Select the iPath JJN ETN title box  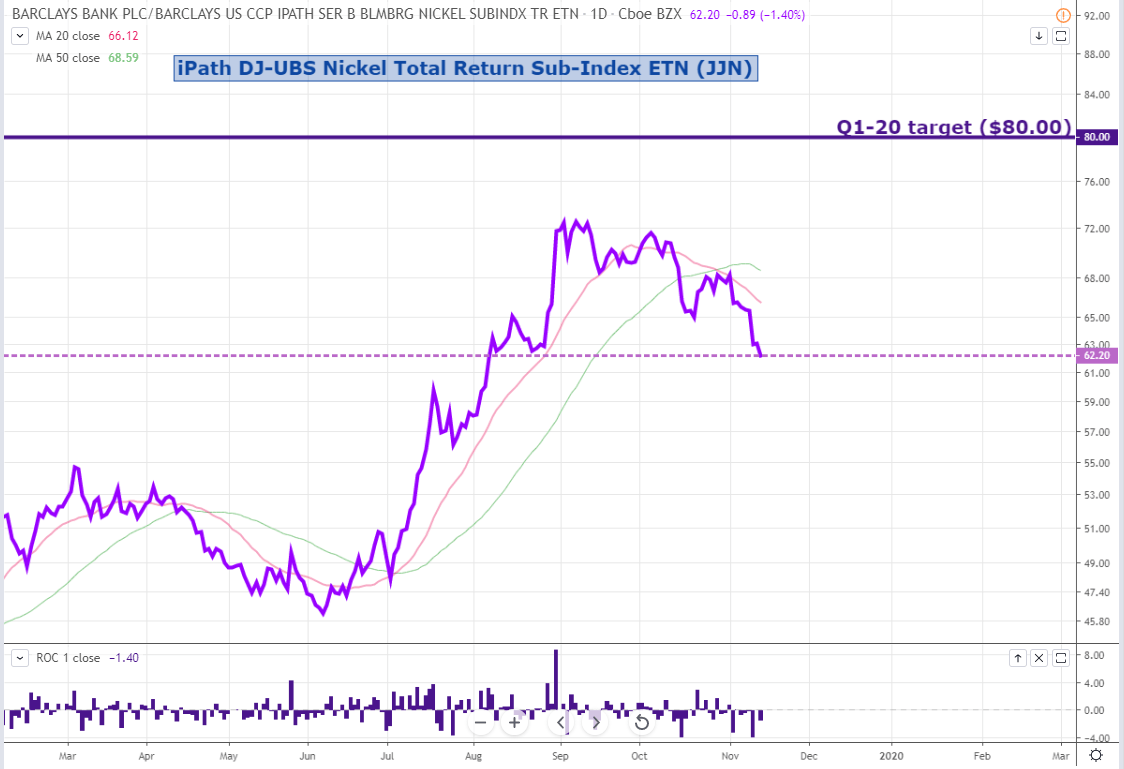[465, 68]
